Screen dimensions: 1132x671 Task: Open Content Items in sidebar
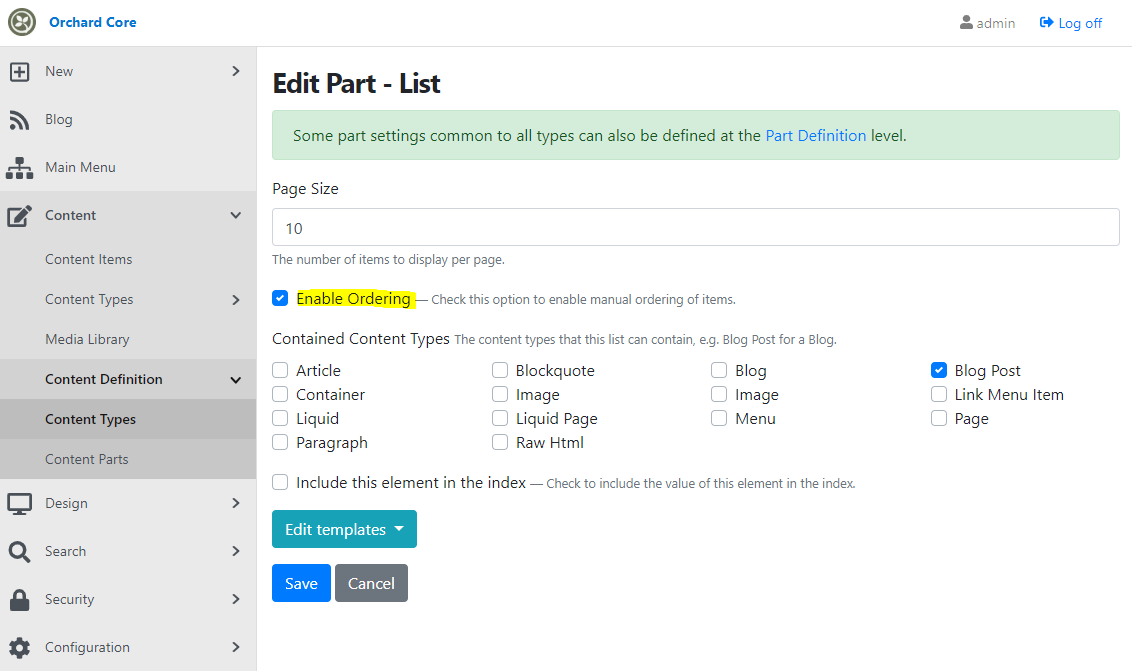[x=89, y=259]
